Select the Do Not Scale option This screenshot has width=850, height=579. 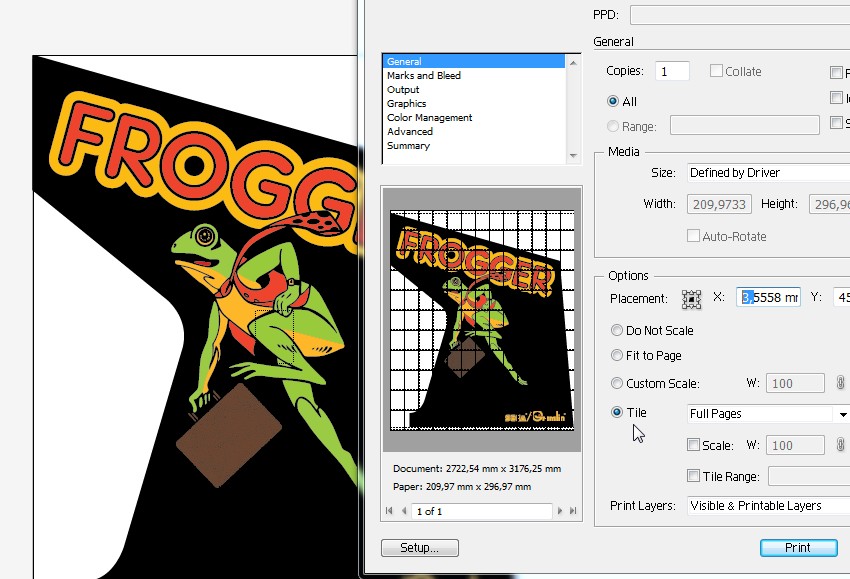[616, 330]
